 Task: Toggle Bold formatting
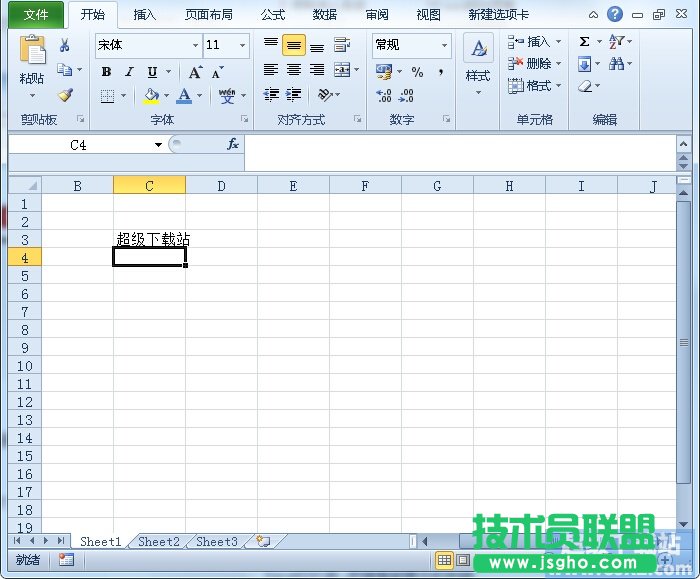coord(106,72)
